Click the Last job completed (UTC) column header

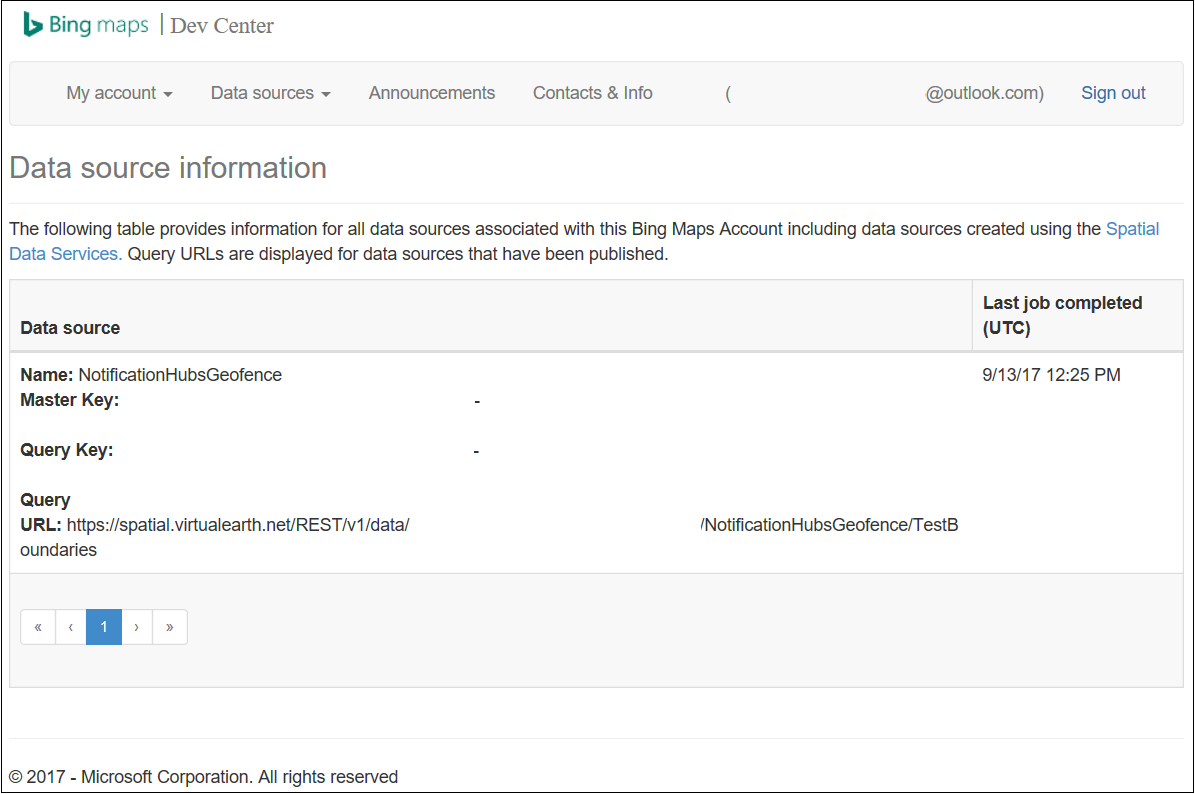click(x=1062, y=315)
